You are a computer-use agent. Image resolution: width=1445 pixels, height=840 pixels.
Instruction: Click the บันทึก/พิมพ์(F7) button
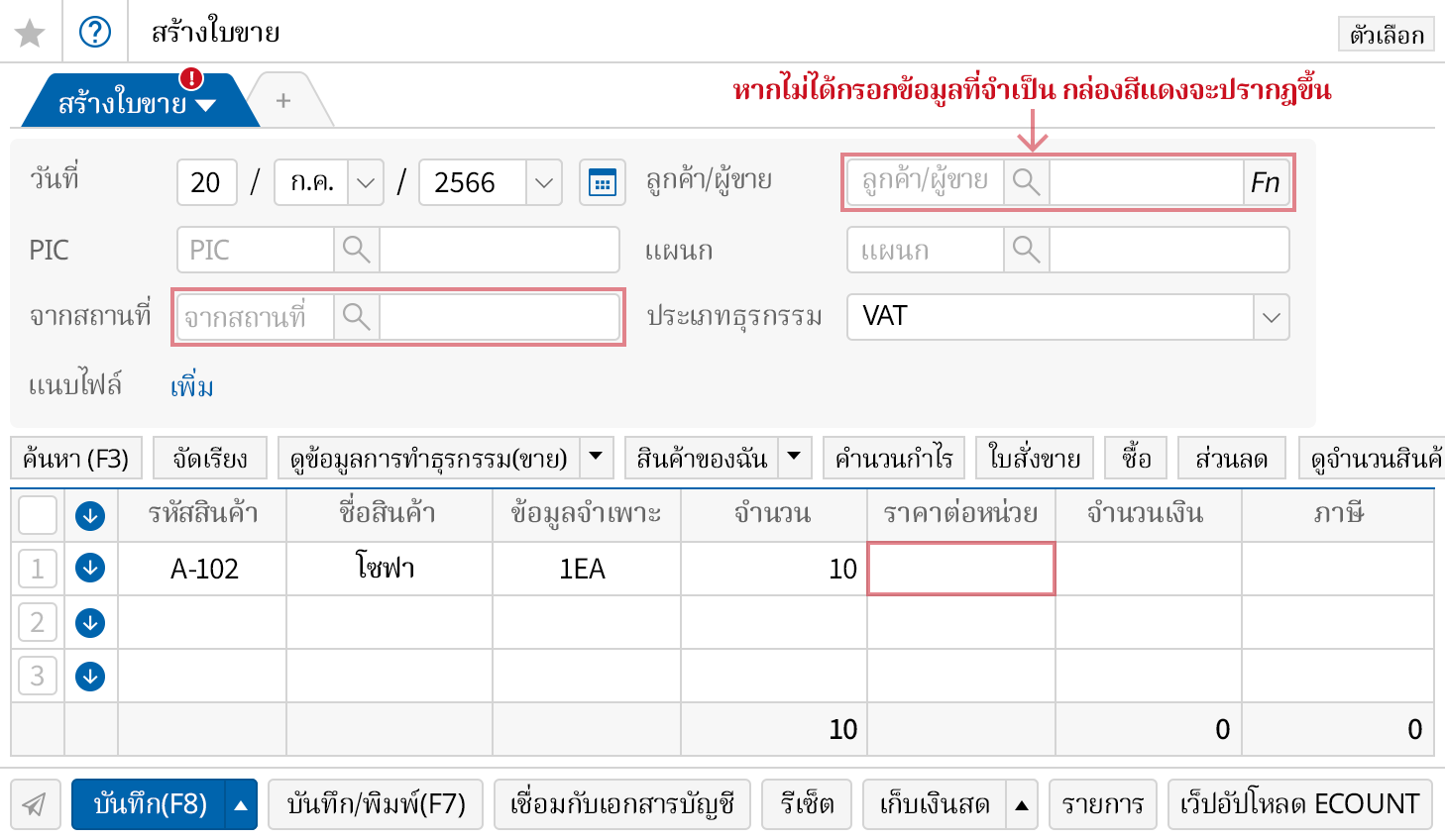tap(376, 803)
